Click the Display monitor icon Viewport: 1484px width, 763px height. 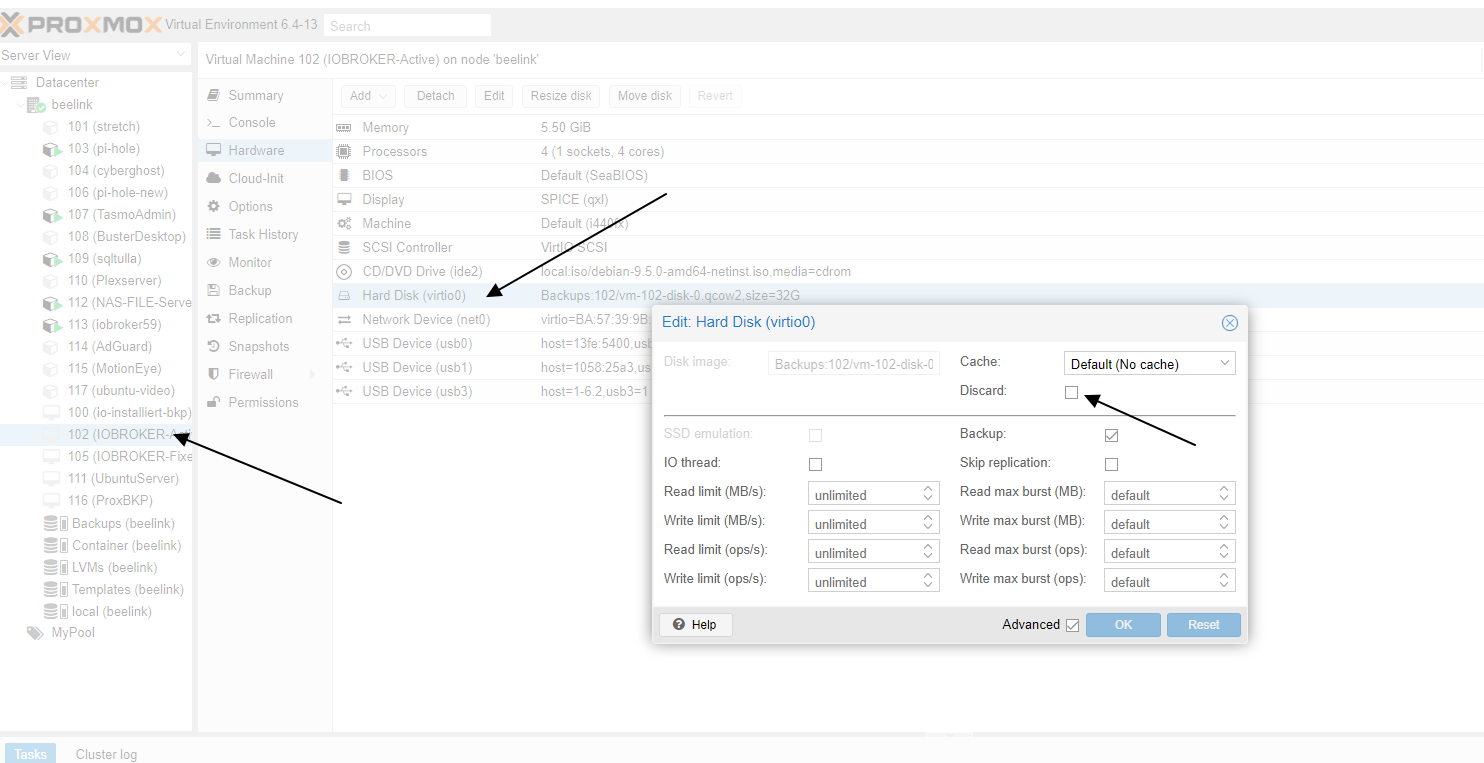coord(344,199)
